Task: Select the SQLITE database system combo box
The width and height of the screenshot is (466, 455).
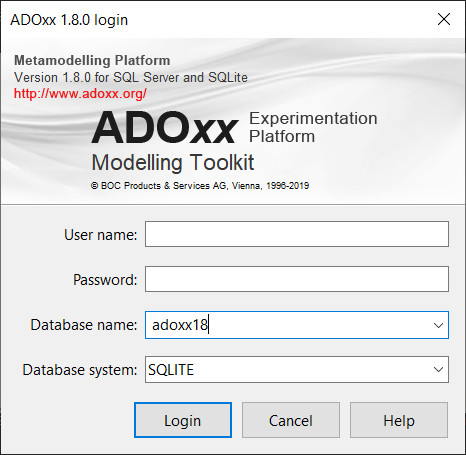Action: click(x=297, y=369)
